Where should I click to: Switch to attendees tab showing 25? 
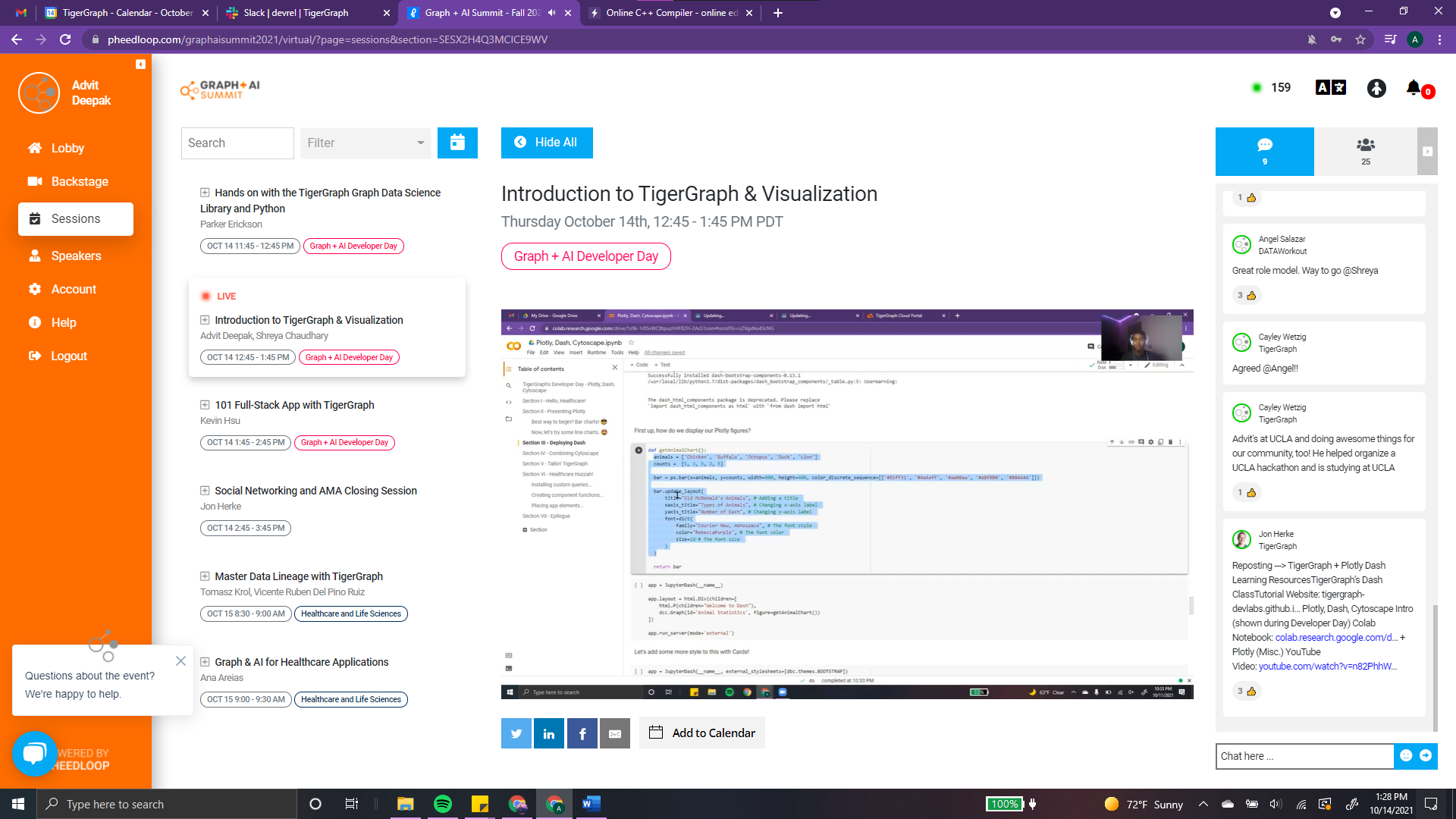point(1365,151)
